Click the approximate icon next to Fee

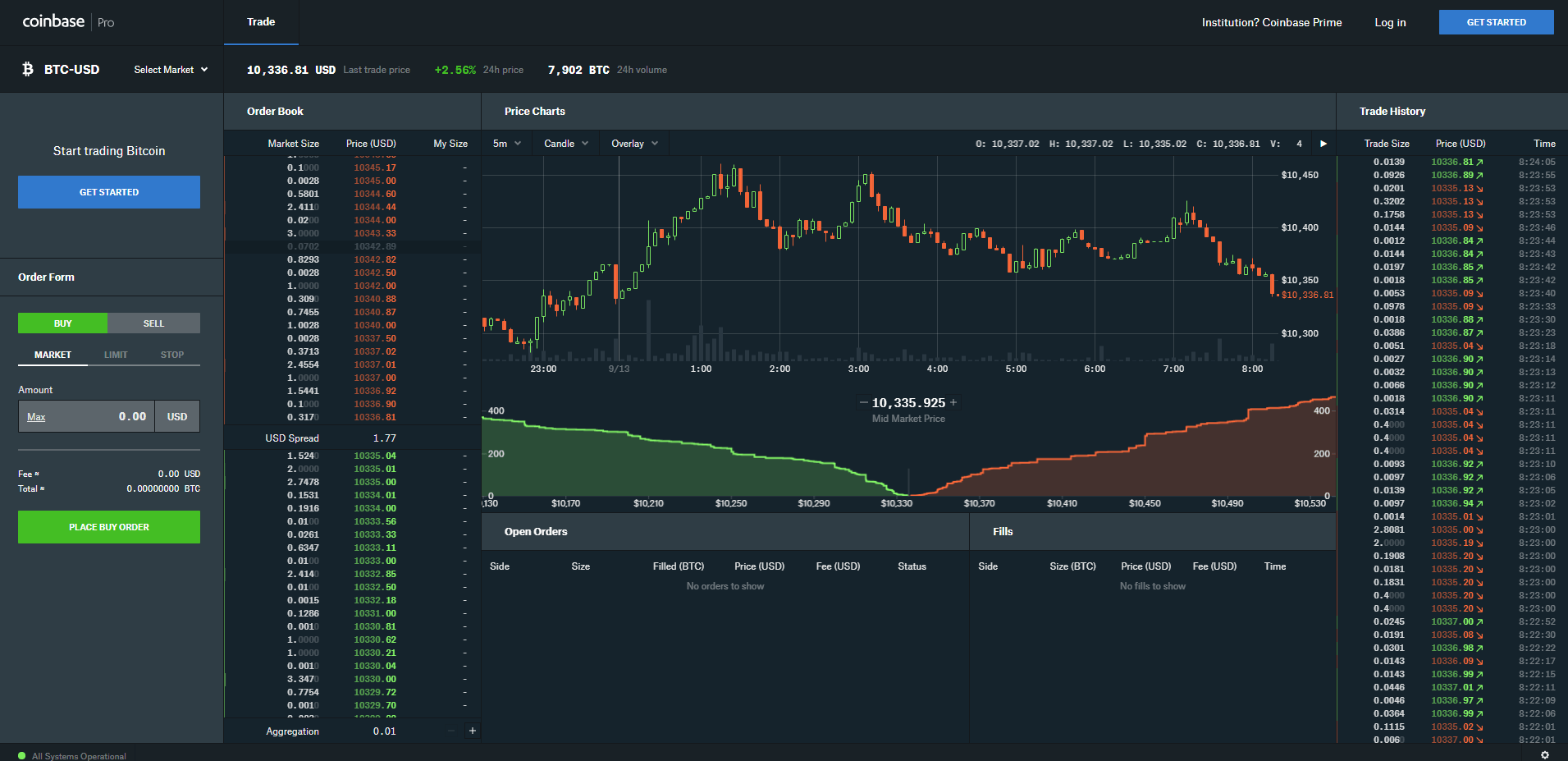pyautogui.click(x=37, y=474)
